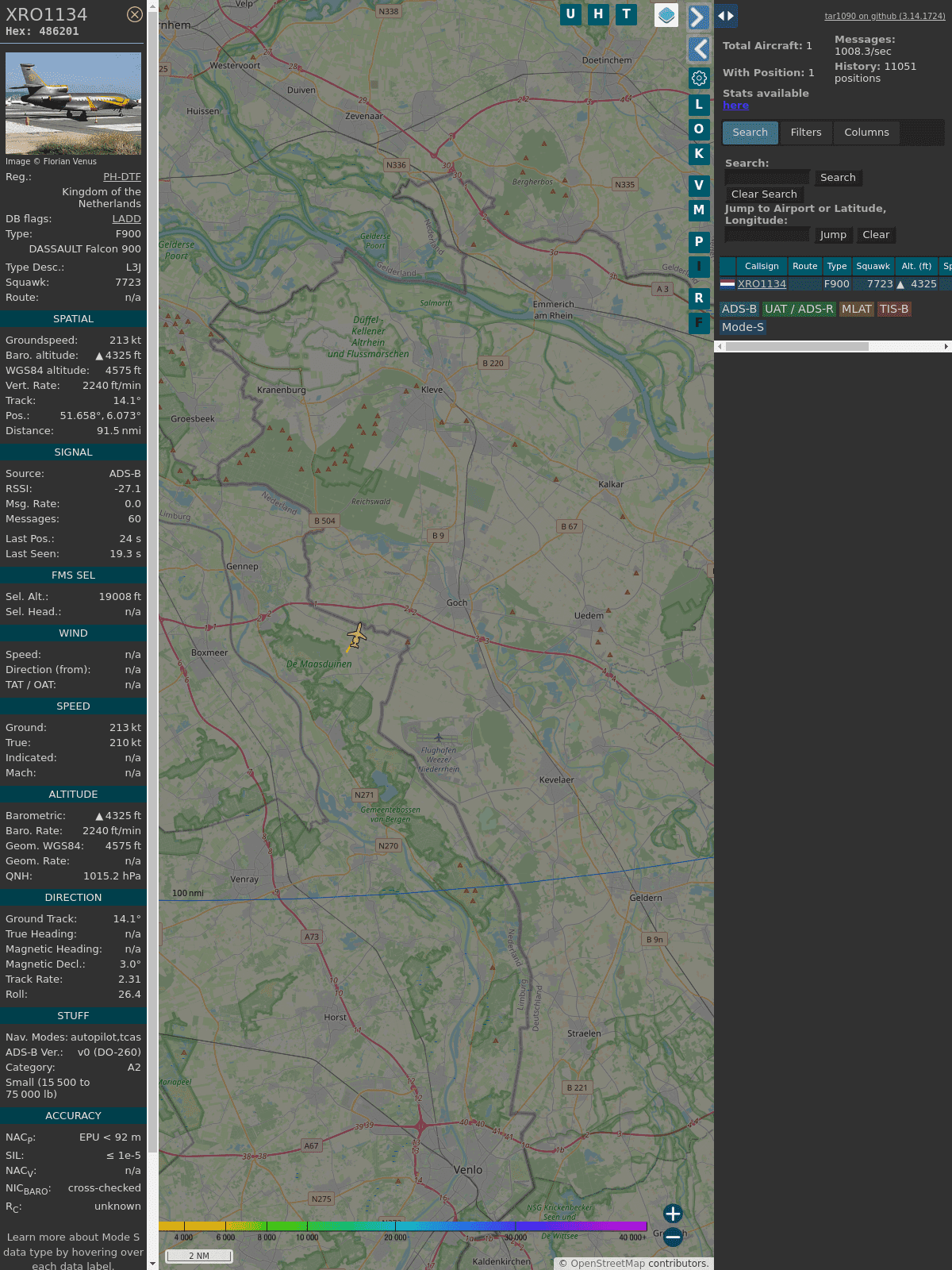This screenshot has width=952, height=1270.
Task: Click the scroll-right arrow of table scrollbar
Action: 946,346
